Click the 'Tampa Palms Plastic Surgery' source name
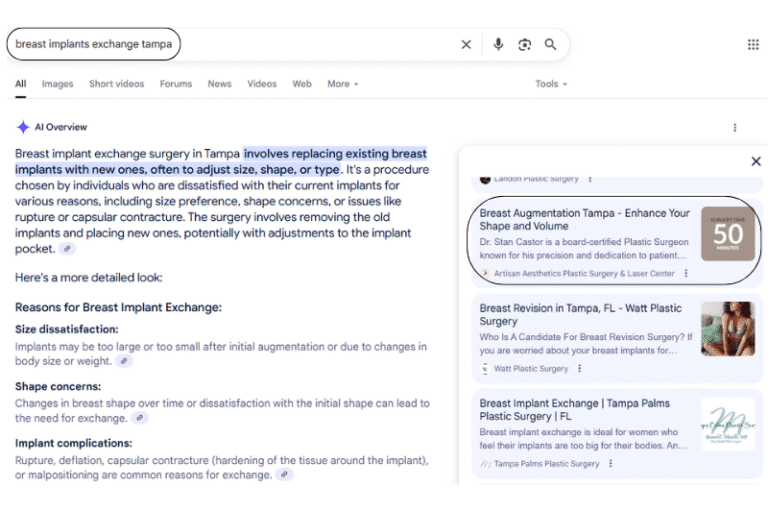 pos(547,463)
